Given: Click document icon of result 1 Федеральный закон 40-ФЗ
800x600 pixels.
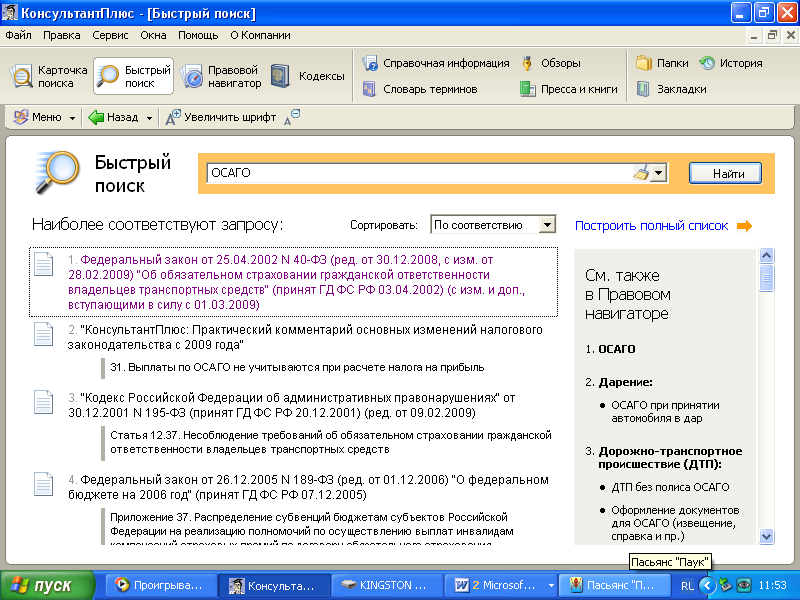Looking at the screenshot, I should (x=44, y=264).
